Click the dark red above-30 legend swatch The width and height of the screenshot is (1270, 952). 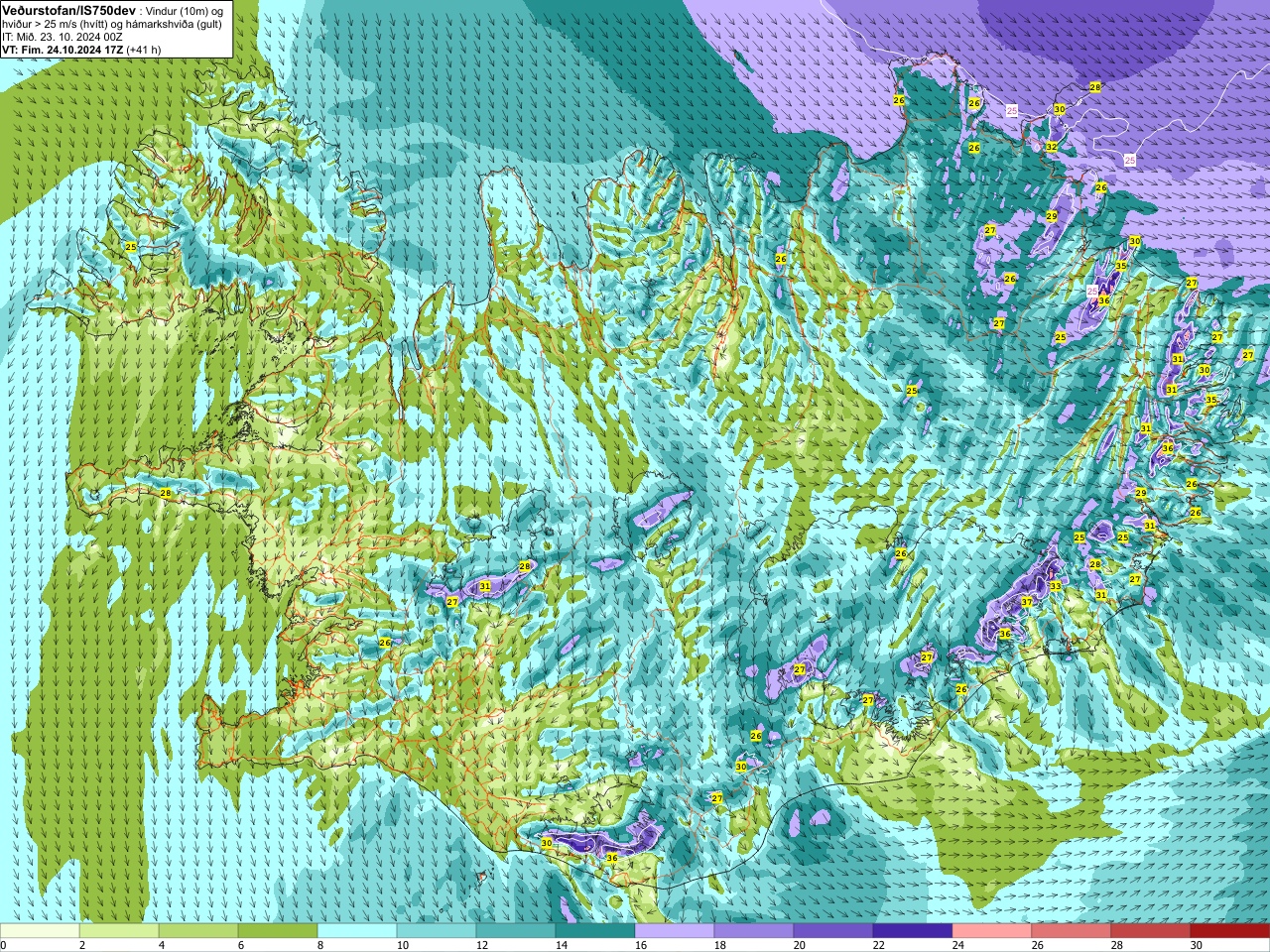pyautogui.click(x=1230, y=931)
